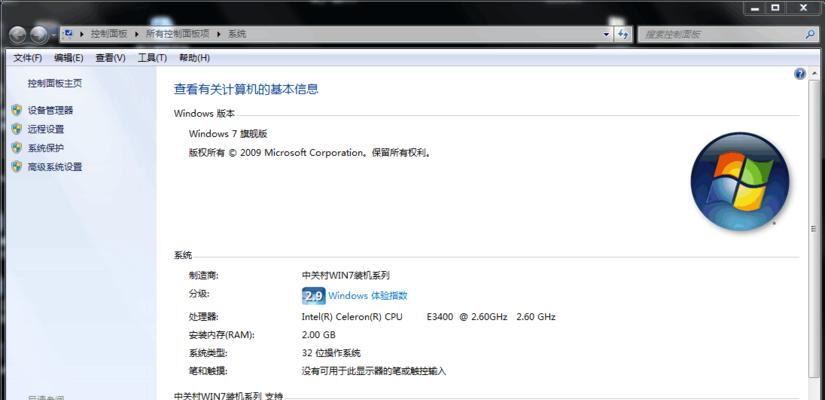The width and height of the screenshot is (825, 400).
Task: Open Windows 体验指数 link
Action: click(x=368, y=296)
